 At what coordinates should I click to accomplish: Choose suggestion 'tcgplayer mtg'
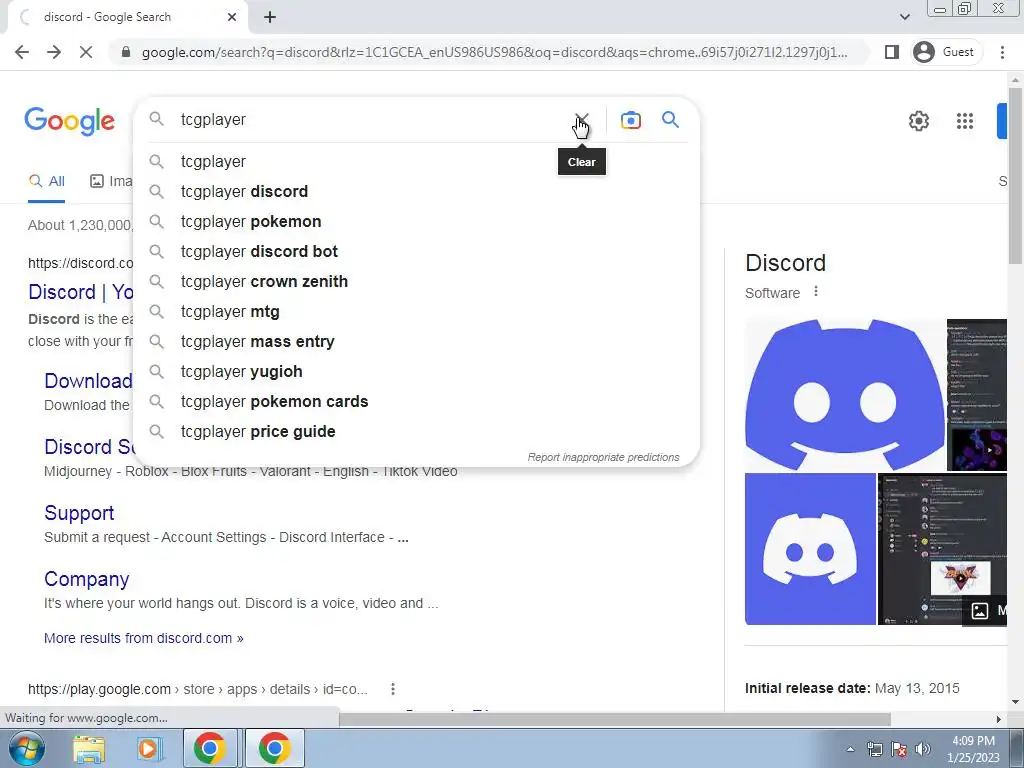[416, 312]
